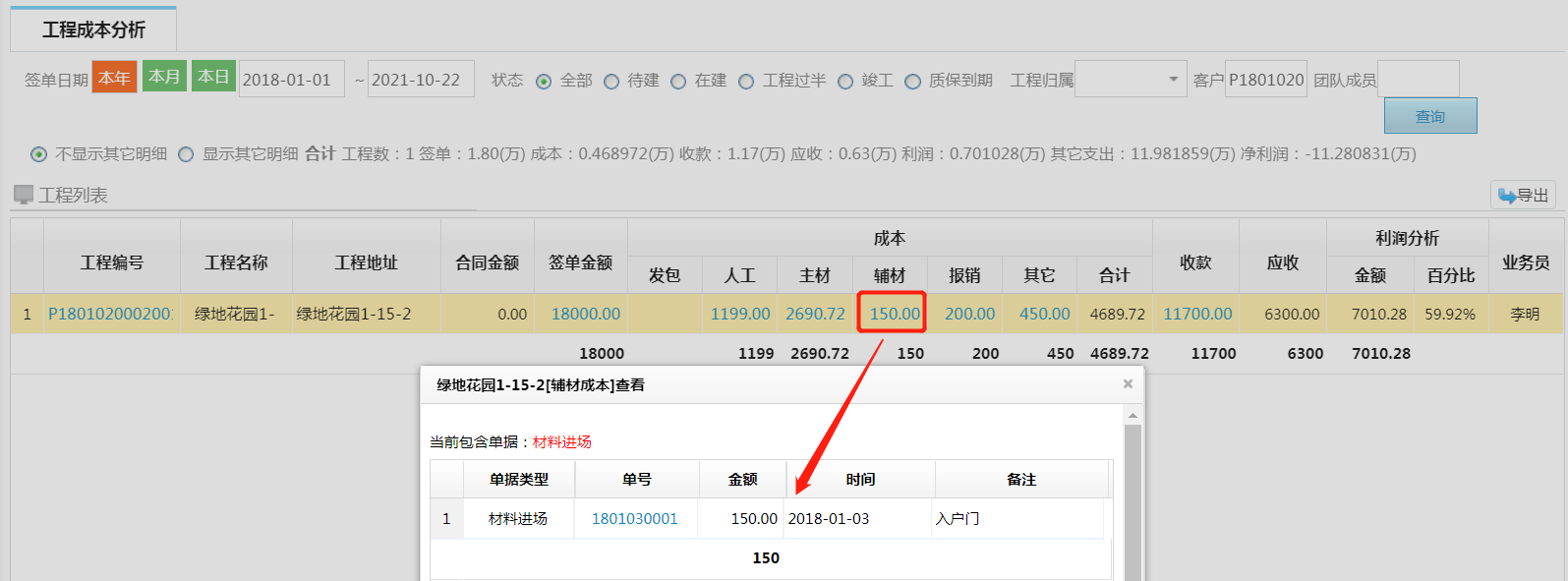1568x581 pixels.
Task: Open project number P180102000200 link
Action: [110, 314]
